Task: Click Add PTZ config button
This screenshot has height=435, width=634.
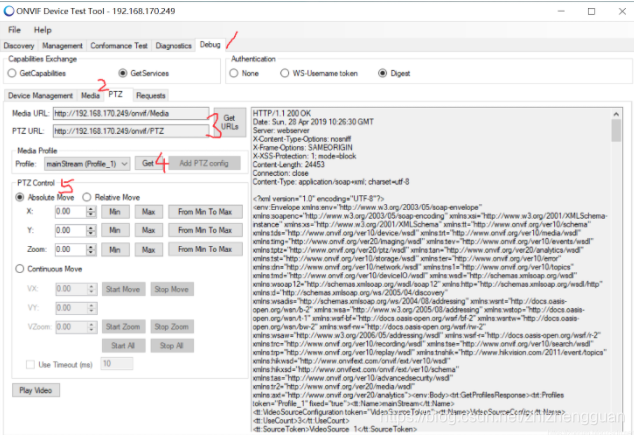Action: click(204, 163)
